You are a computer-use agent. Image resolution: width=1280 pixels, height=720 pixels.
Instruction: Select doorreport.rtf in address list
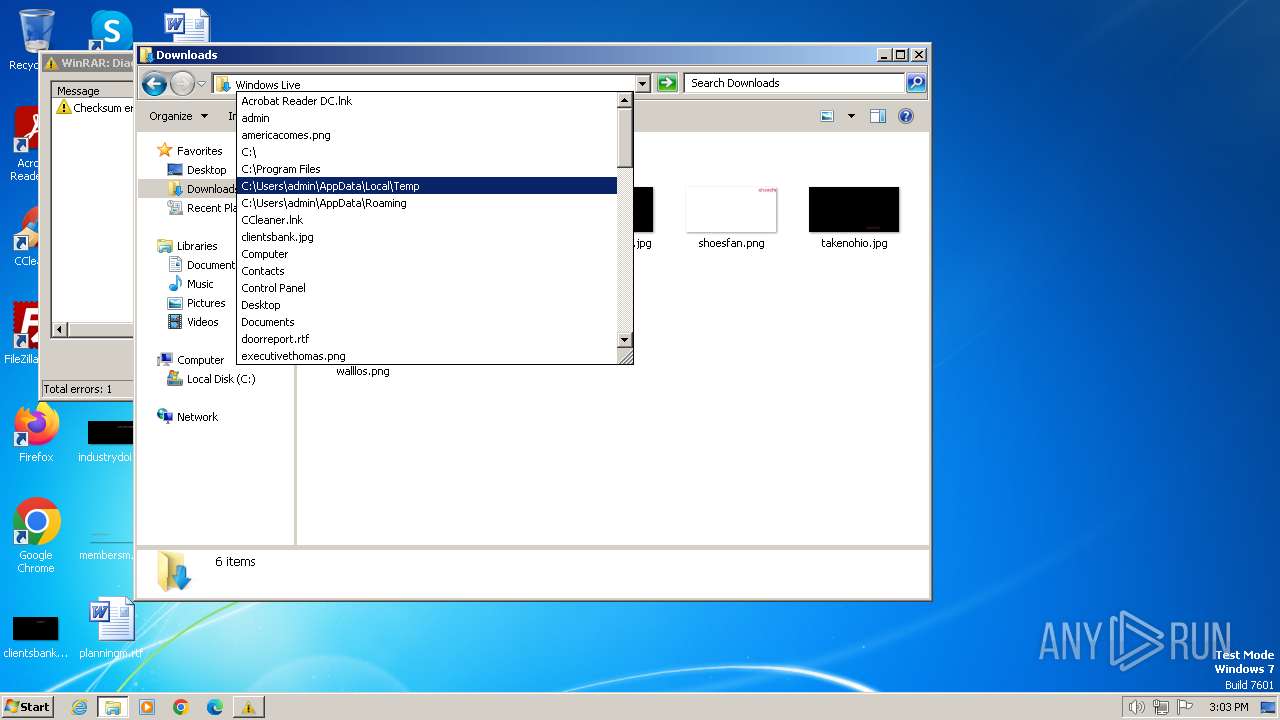(x=427, y=339)
